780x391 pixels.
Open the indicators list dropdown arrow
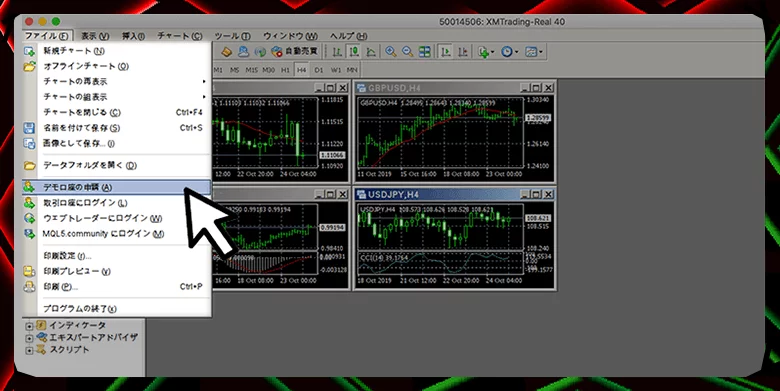[492, 52]
